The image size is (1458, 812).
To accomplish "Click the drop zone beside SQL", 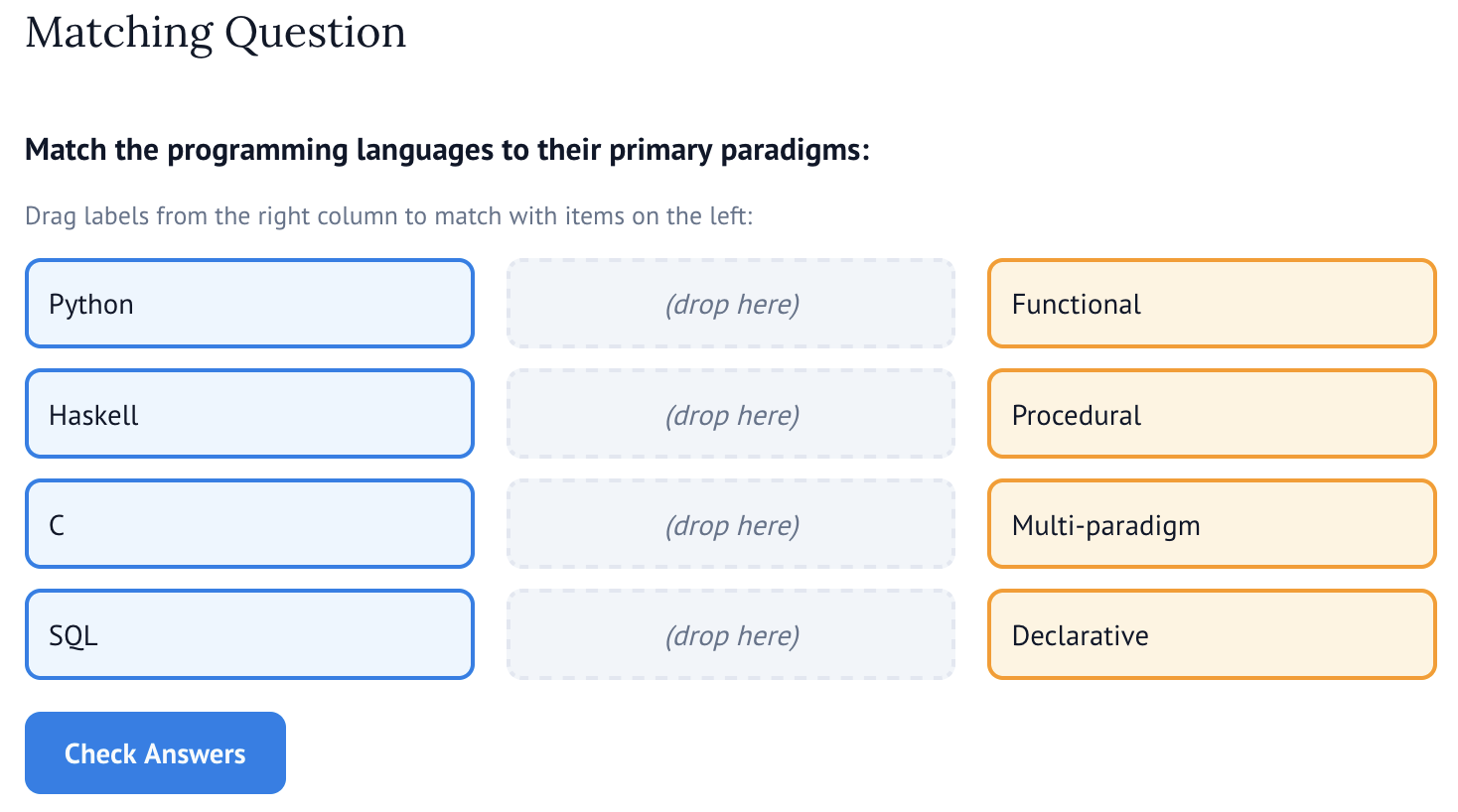I will [x=731, y=634].
